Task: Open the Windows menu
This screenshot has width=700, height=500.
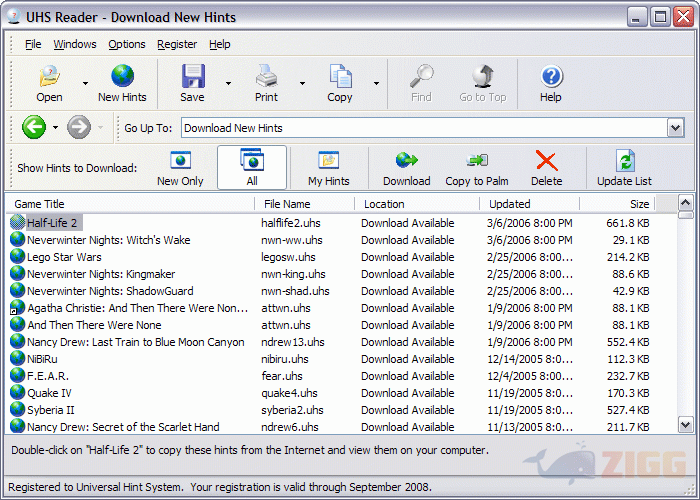Action: pyautogui.click(x=75, y=44)
